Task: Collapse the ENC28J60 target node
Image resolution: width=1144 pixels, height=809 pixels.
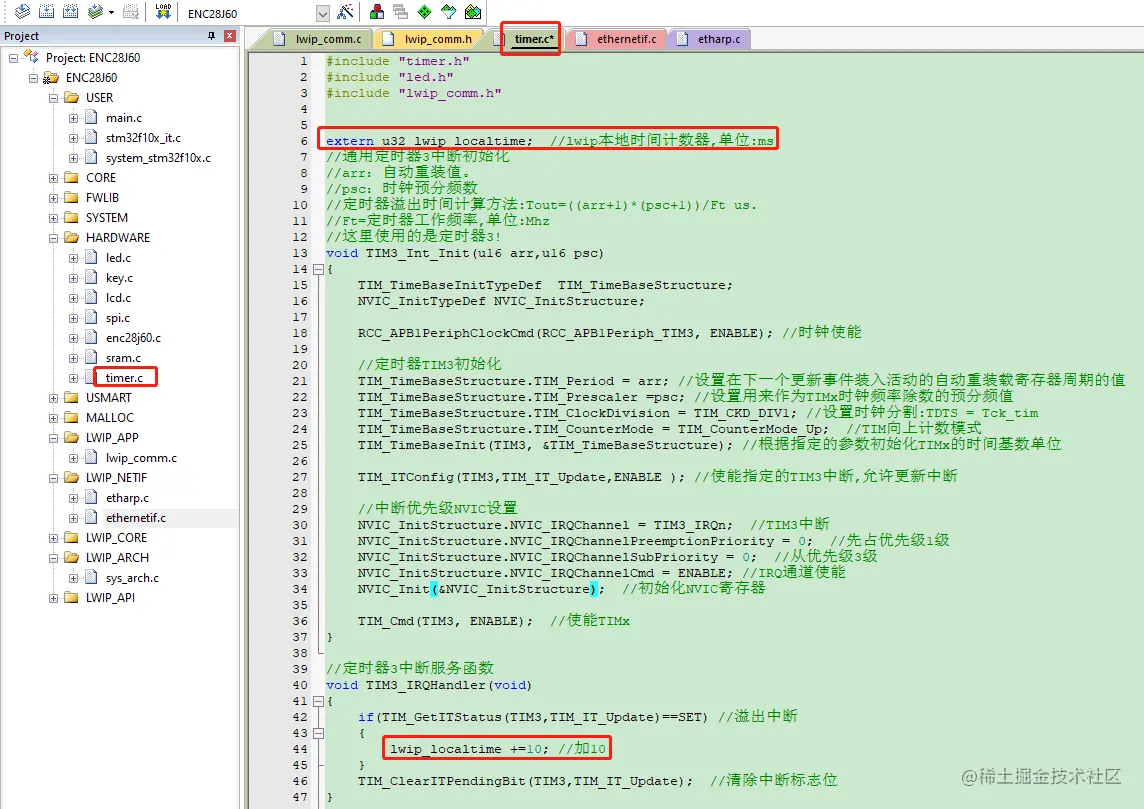Action: (33, 78)
